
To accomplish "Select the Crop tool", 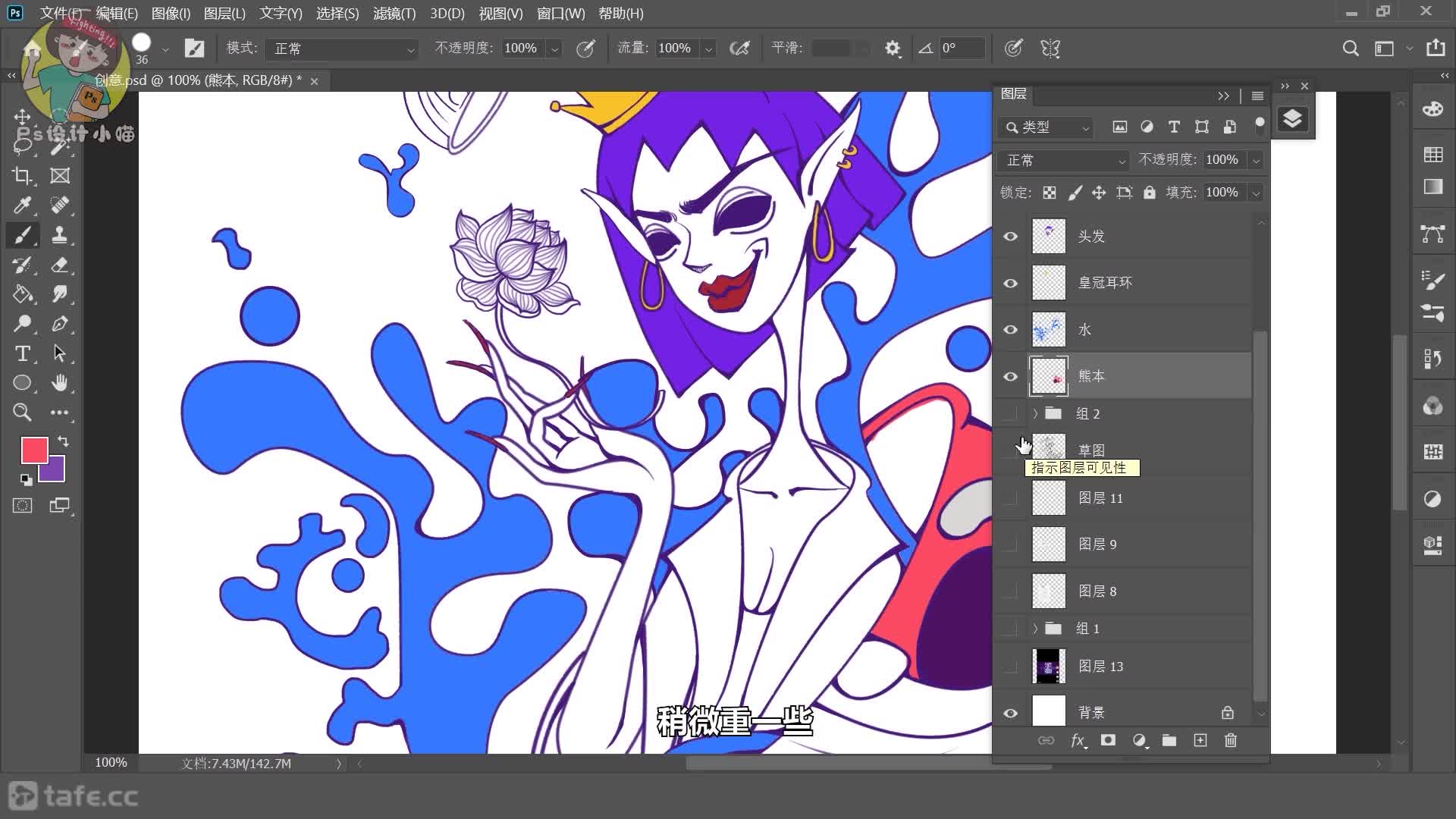I will [x=22, y=176].
